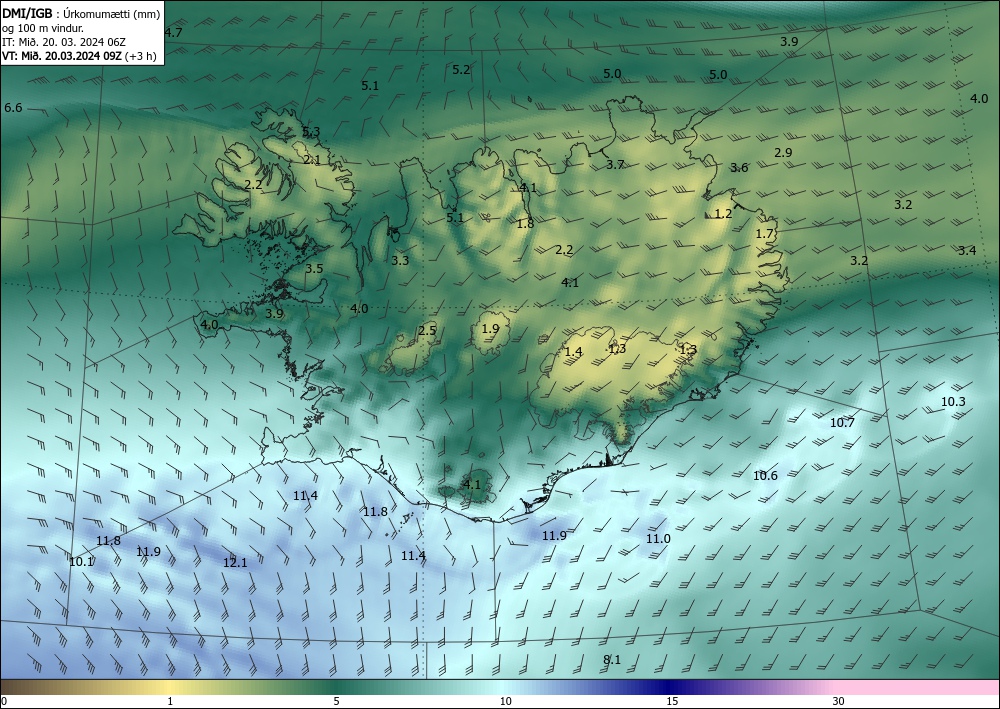Image resolution: width=1000 pixels, height=709 pixels.
Task: Click the 10.6 value label
Action: tap(765, 476)
